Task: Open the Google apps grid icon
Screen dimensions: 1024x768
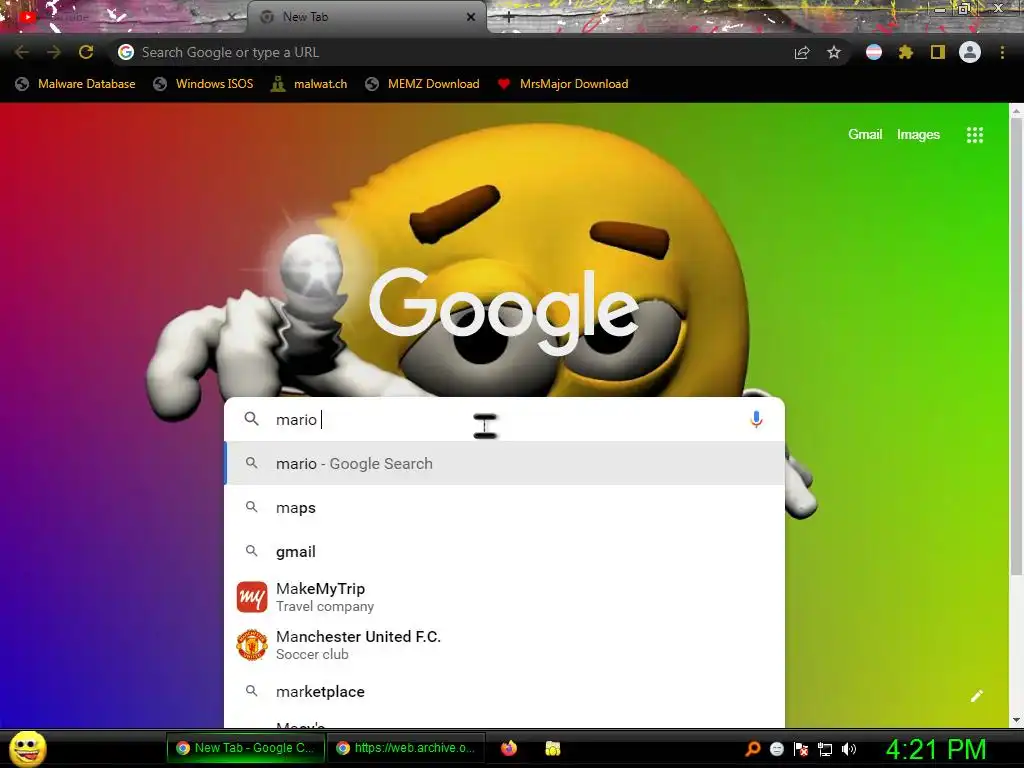Action: 974,135
